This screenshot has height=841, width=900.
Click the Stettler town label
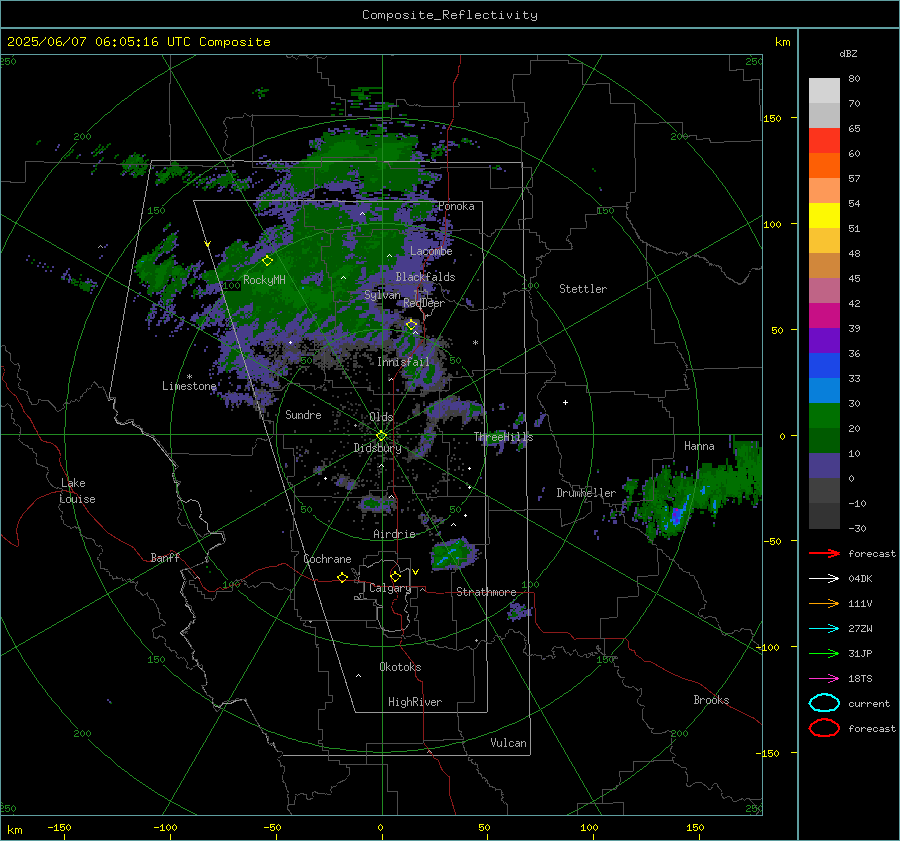(x=583, y=289)
